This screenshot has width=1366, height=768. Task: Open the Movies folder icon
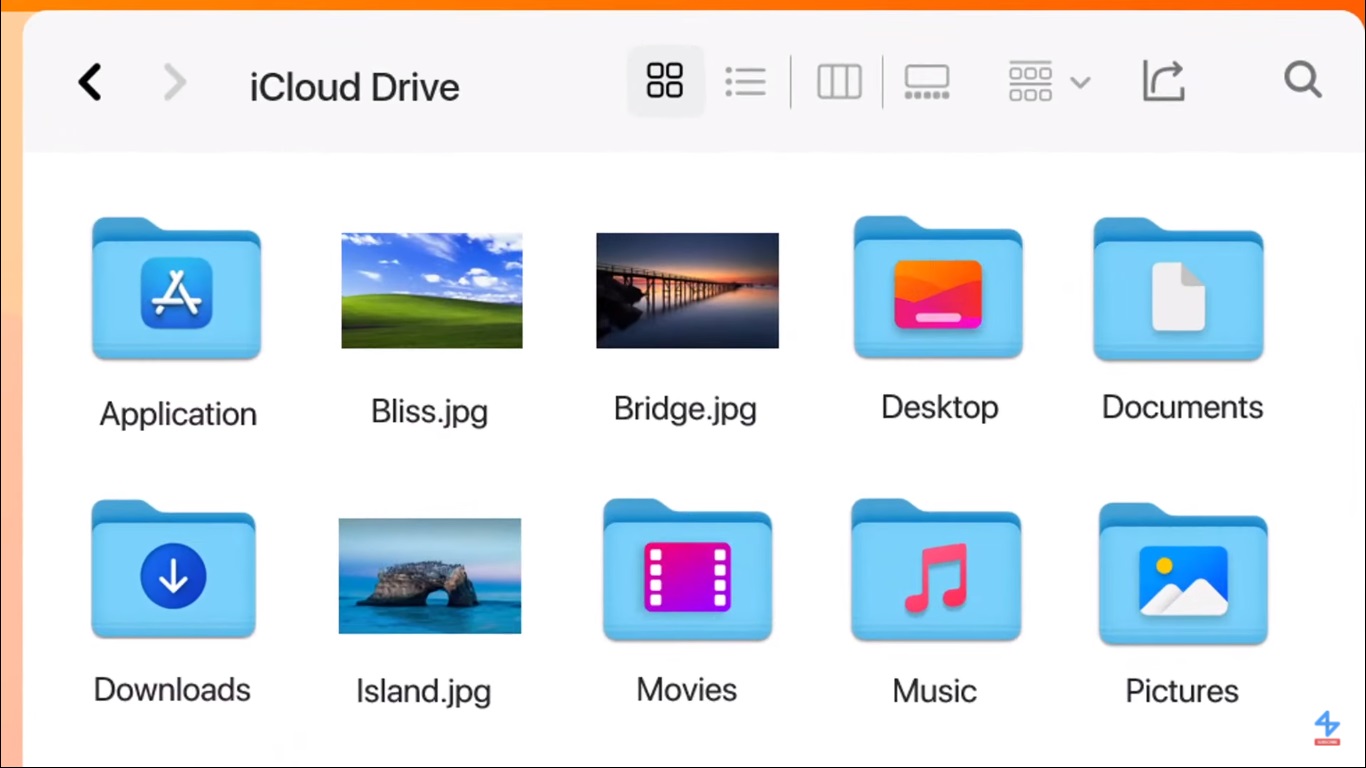coord(688,571)
